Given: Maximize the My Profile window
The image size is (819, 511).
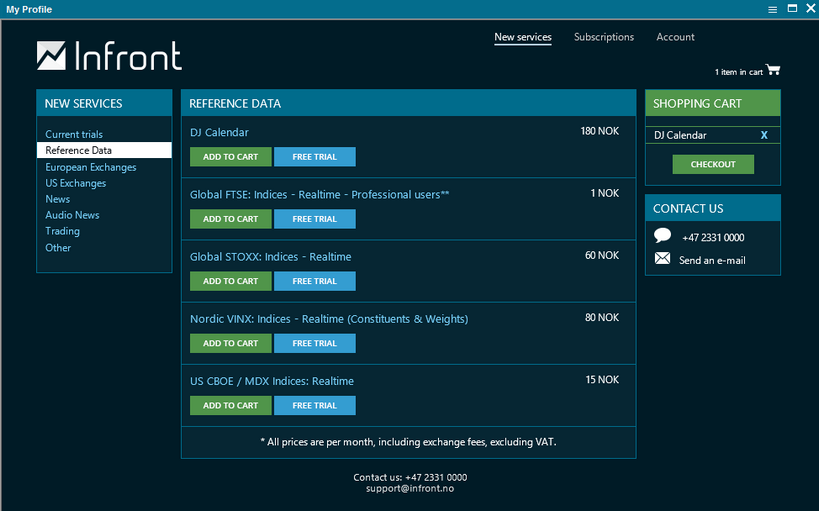Looking at the screenshot, I should (792, 8).
